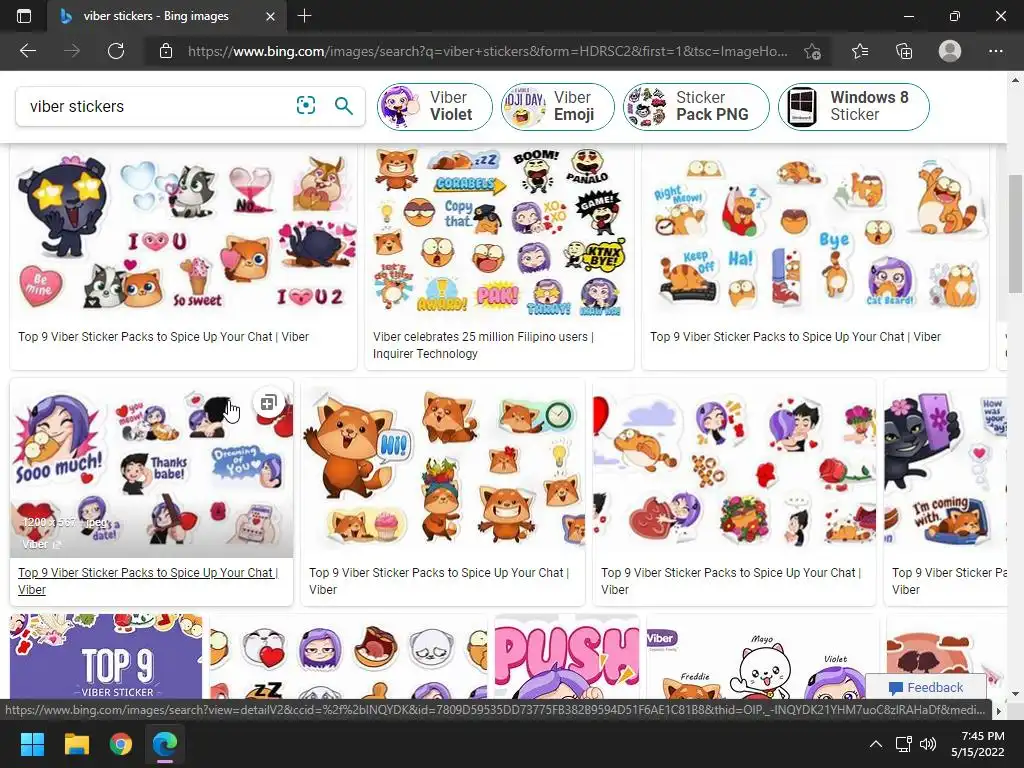
Task: Open the tab actions menu icon
Action: [x=24, y=16]
